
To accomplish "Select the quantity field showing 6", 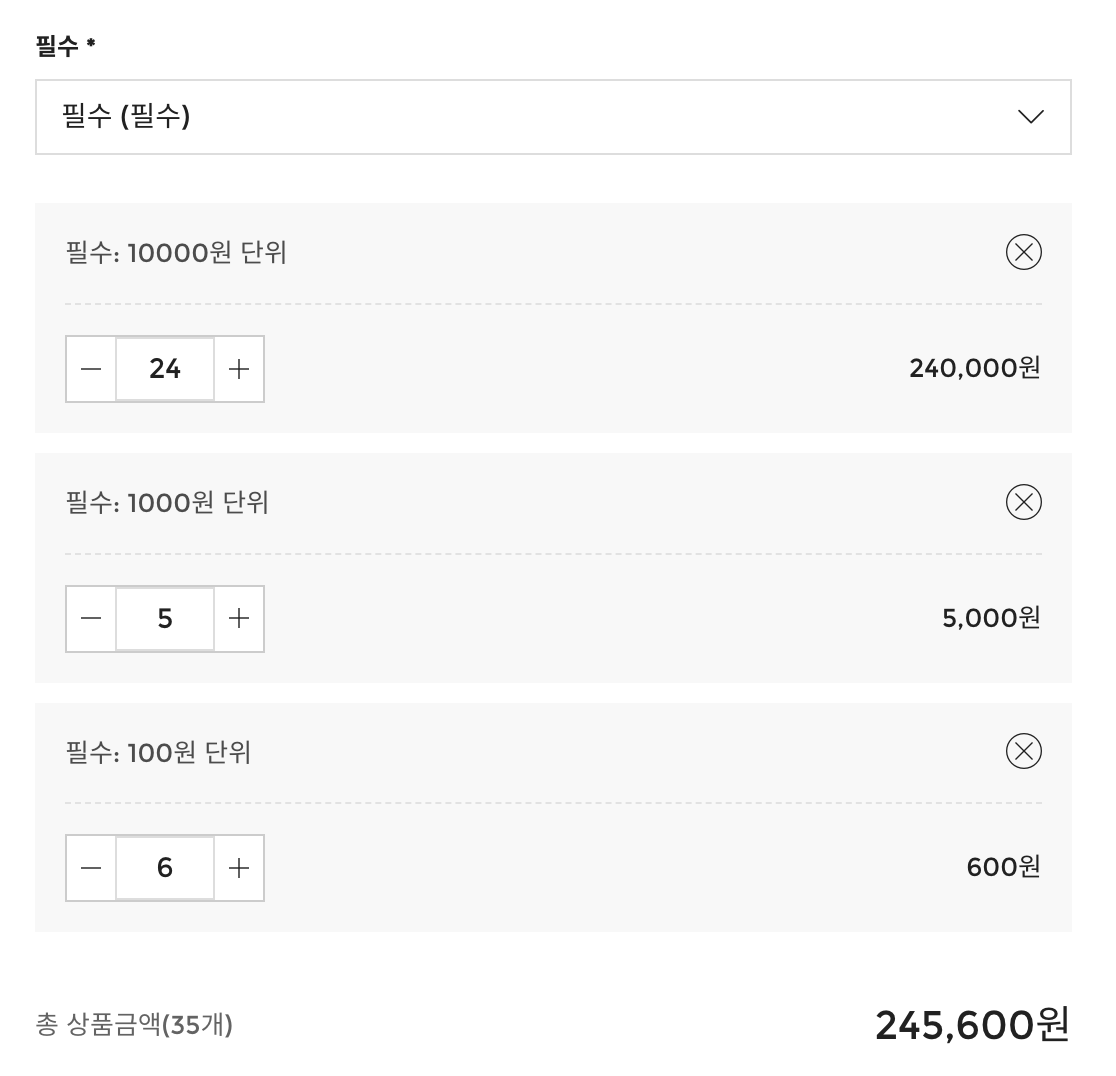I will [x=165, y=868].
